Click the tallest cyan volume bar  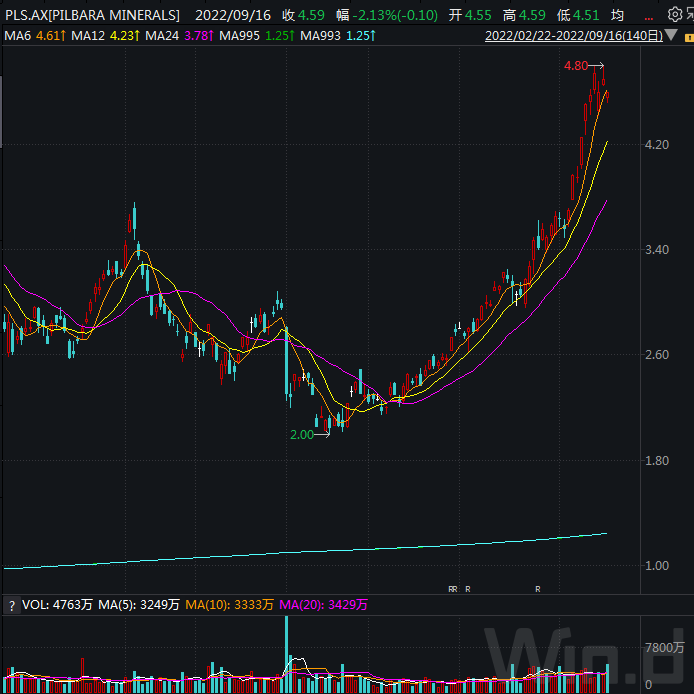[286, 654]
